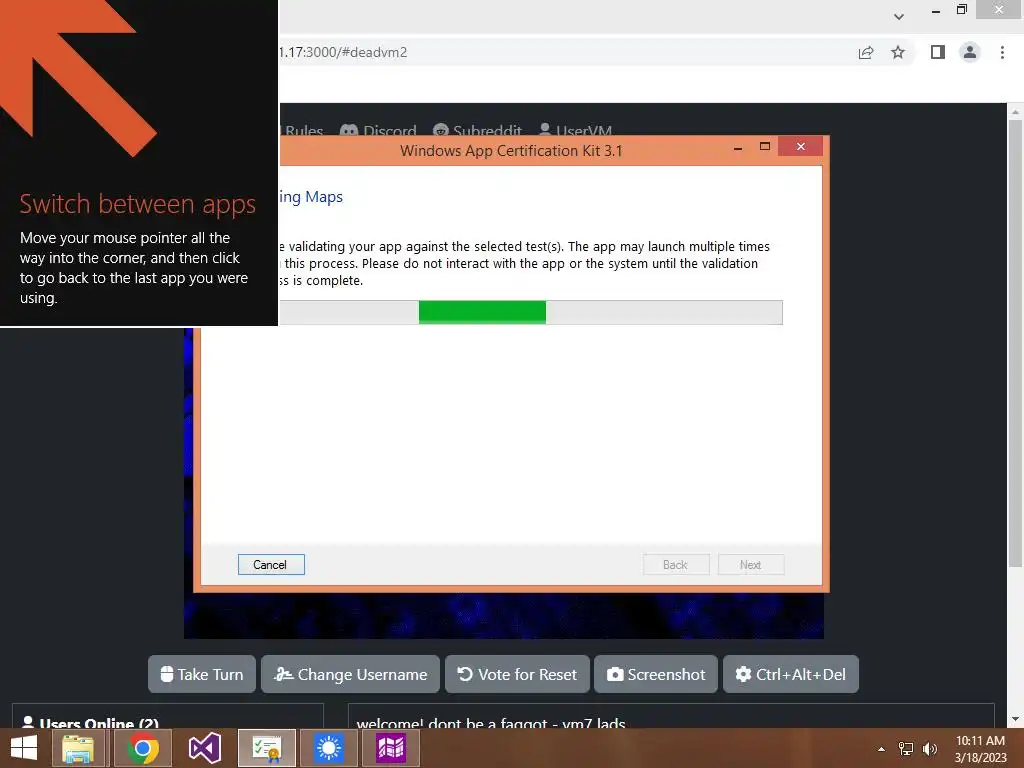The width and height of the screenshot is (1024, 768).
Task: Click the Users Online (2) header
Action: coord(91,722)
